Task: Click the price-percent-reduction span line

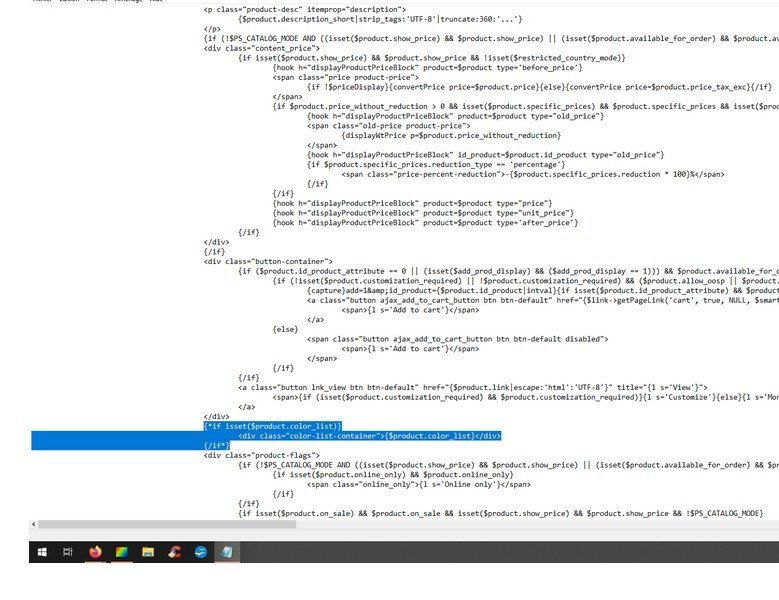Action: pos(533,174)
